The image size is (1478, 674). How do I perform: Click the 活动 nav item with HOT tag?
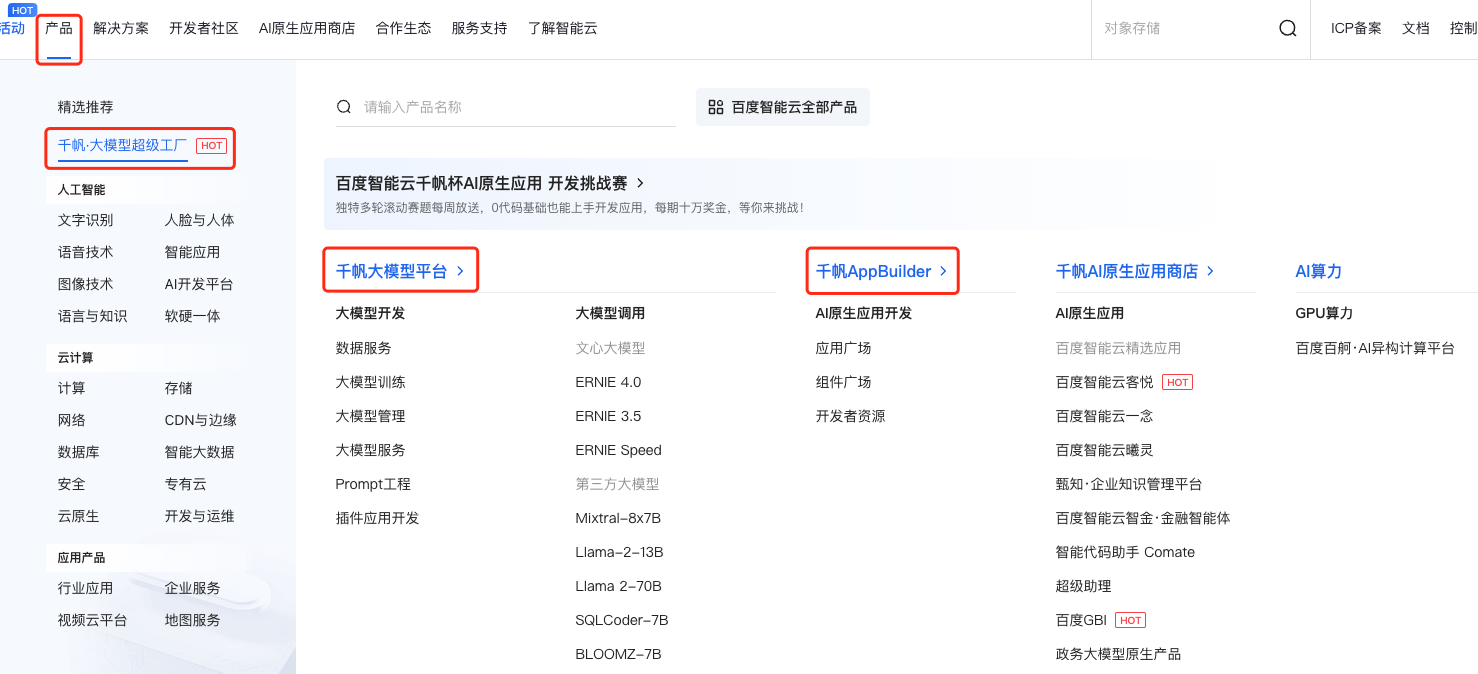(x=12, y=28)
